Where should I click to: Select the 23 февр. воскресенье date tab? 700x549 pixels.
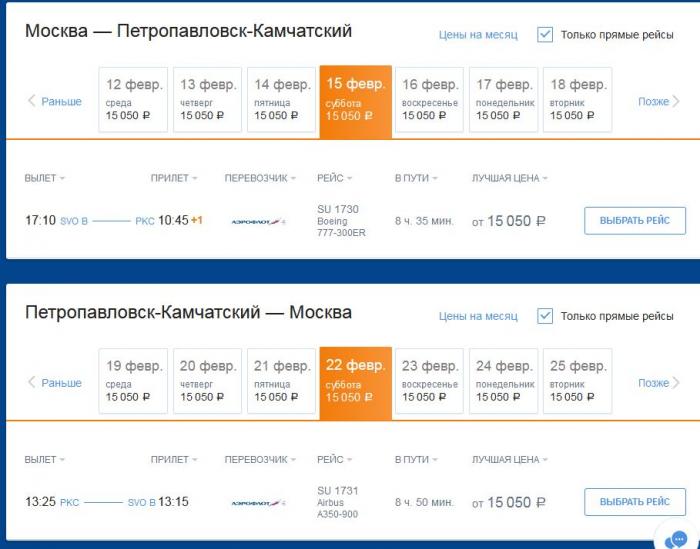click(429, 381)
